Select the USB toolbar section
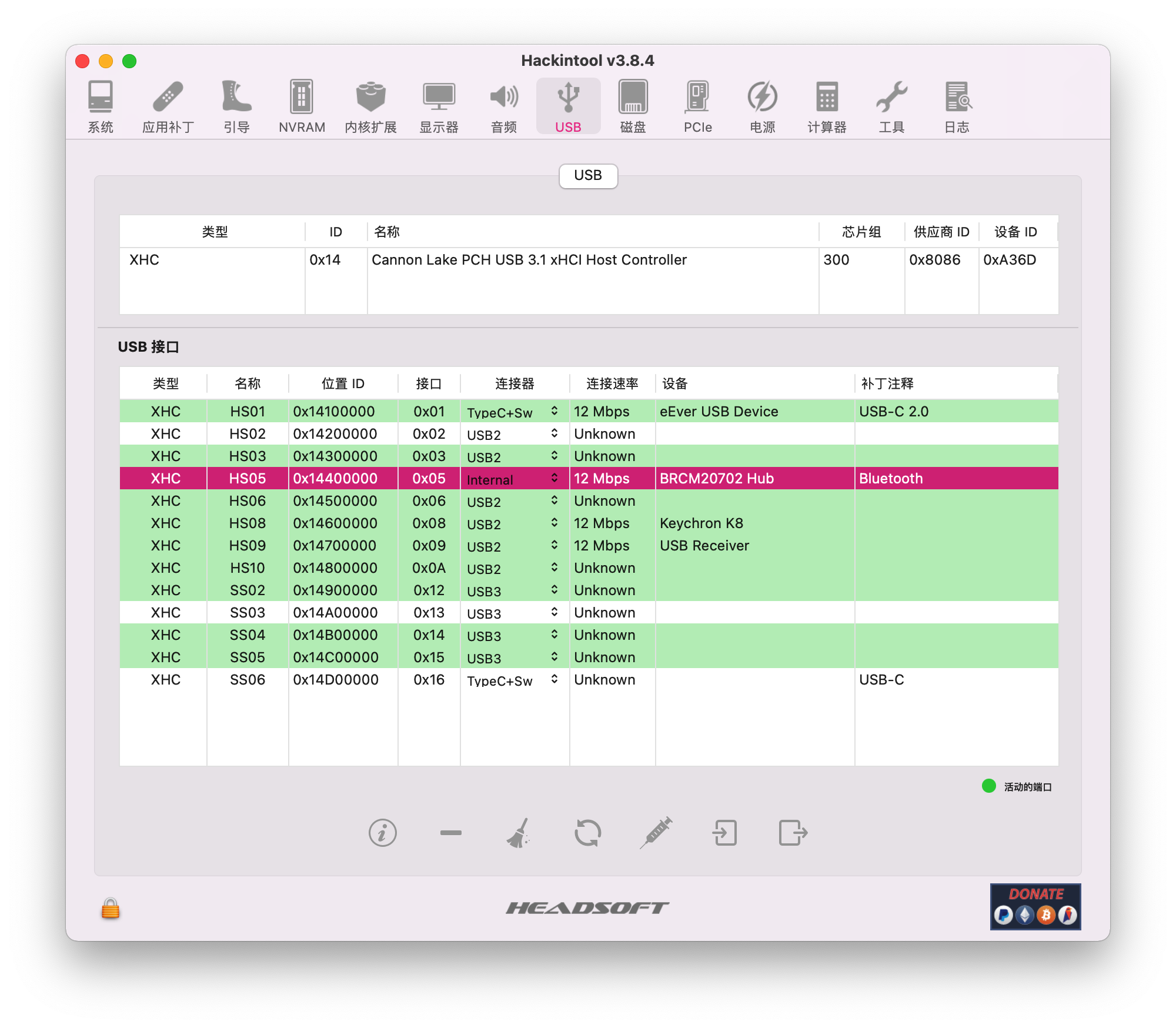This screenshot has width=1176, height=1028. pos(568,106)
